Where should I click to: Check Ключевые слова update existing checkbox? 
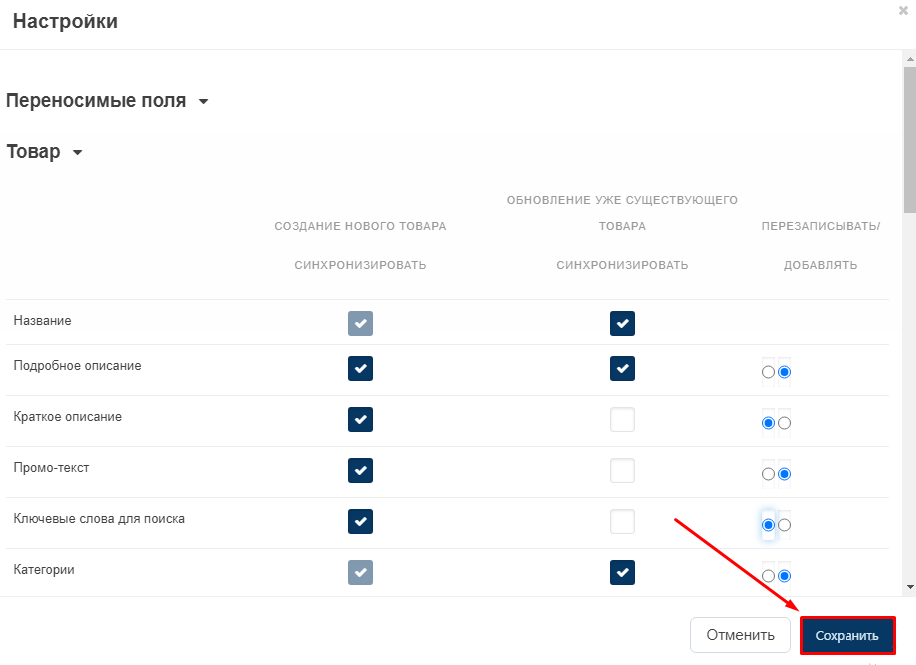(x=622, y=521)
